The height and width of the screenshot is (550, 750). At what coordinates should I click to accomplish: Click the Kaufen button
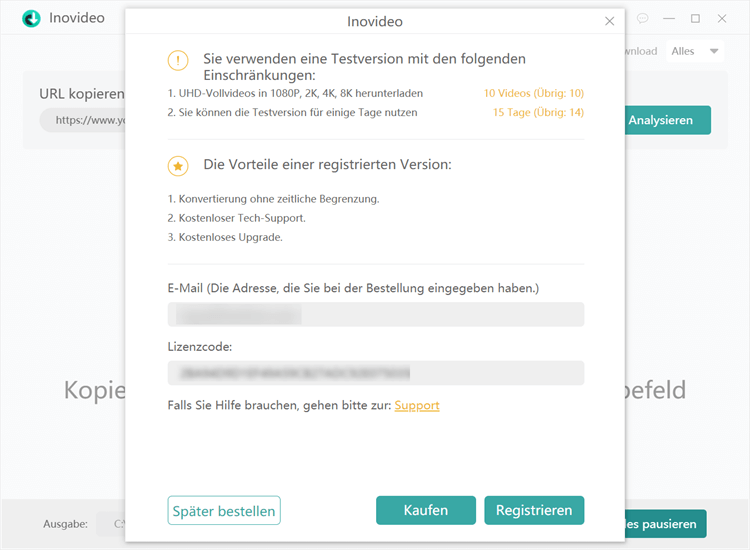[x=426, y=510]
